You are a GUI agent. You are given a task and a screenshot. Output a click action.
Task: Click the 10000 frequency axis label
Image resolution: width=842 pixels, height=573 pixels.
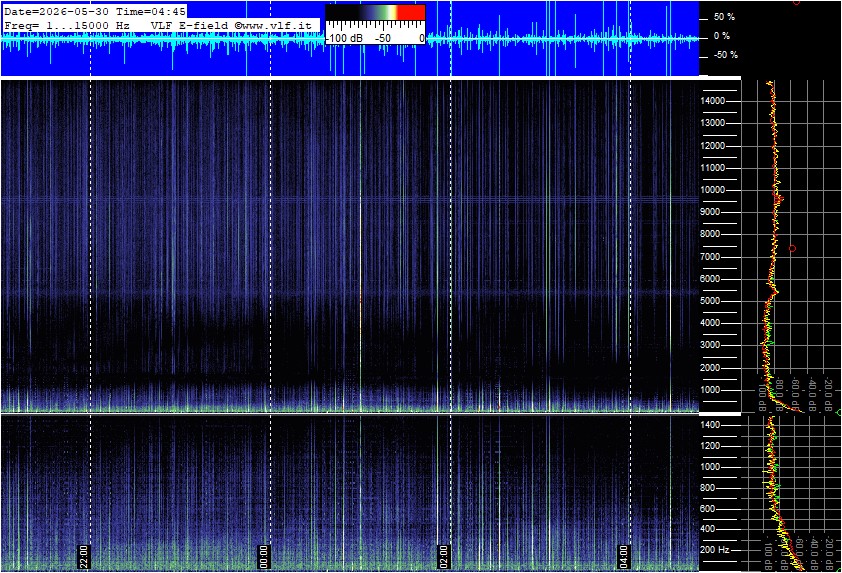713,190
